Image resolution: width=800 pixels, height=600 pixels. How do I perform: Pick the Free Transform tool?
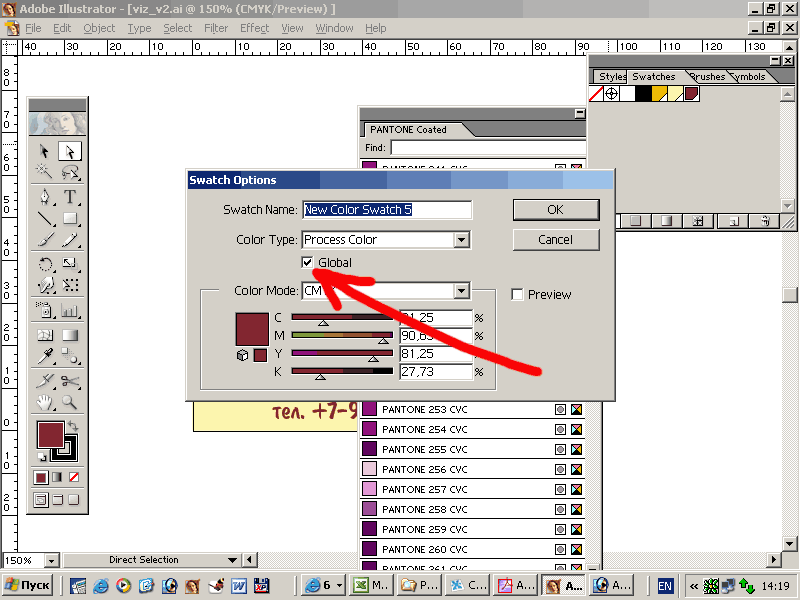(70, 285)
